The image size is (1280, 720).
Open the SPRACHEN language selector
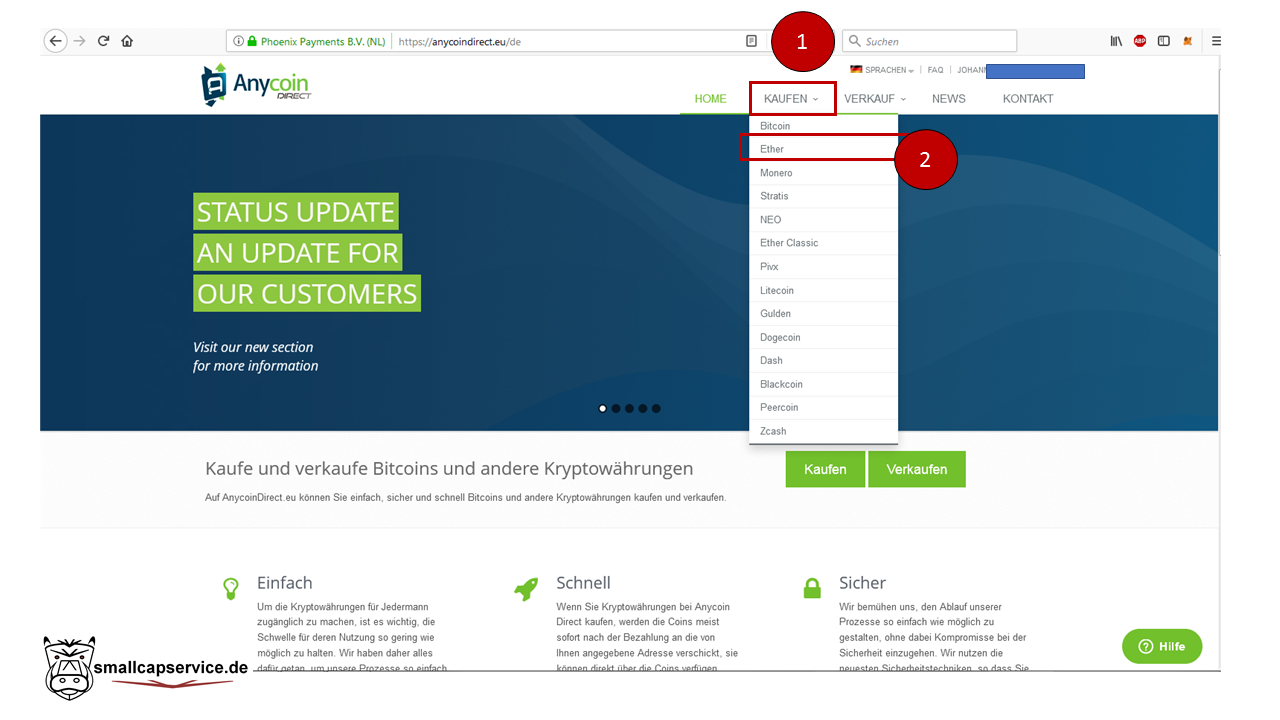click(x=883, y=70)
